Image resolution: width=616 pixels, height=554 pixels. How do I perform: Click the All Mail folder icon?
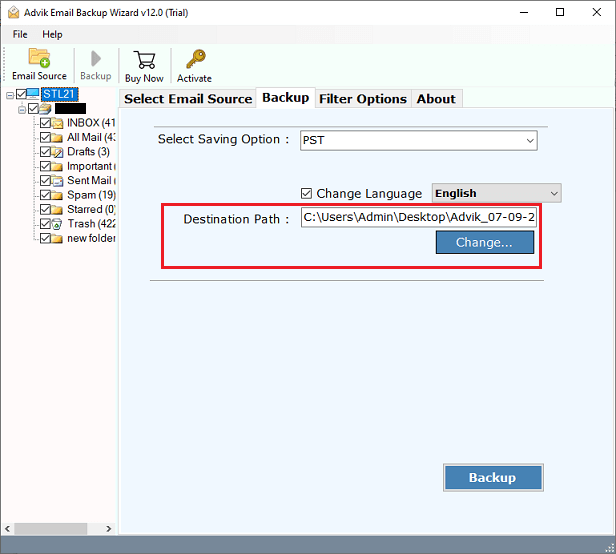pos(57,138)
